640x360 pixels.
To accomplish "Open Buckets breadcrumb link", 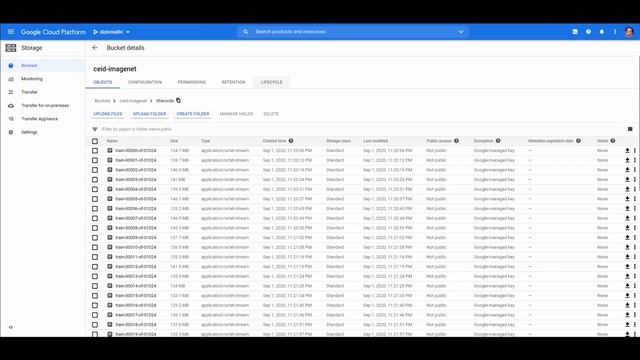I will 102,101.
